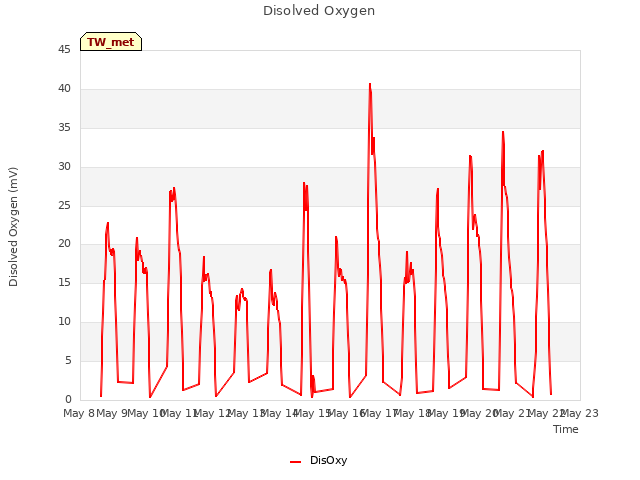640x480 pixels.
Task: Click the y-axis value 10
Action: (x=64, y=321)
